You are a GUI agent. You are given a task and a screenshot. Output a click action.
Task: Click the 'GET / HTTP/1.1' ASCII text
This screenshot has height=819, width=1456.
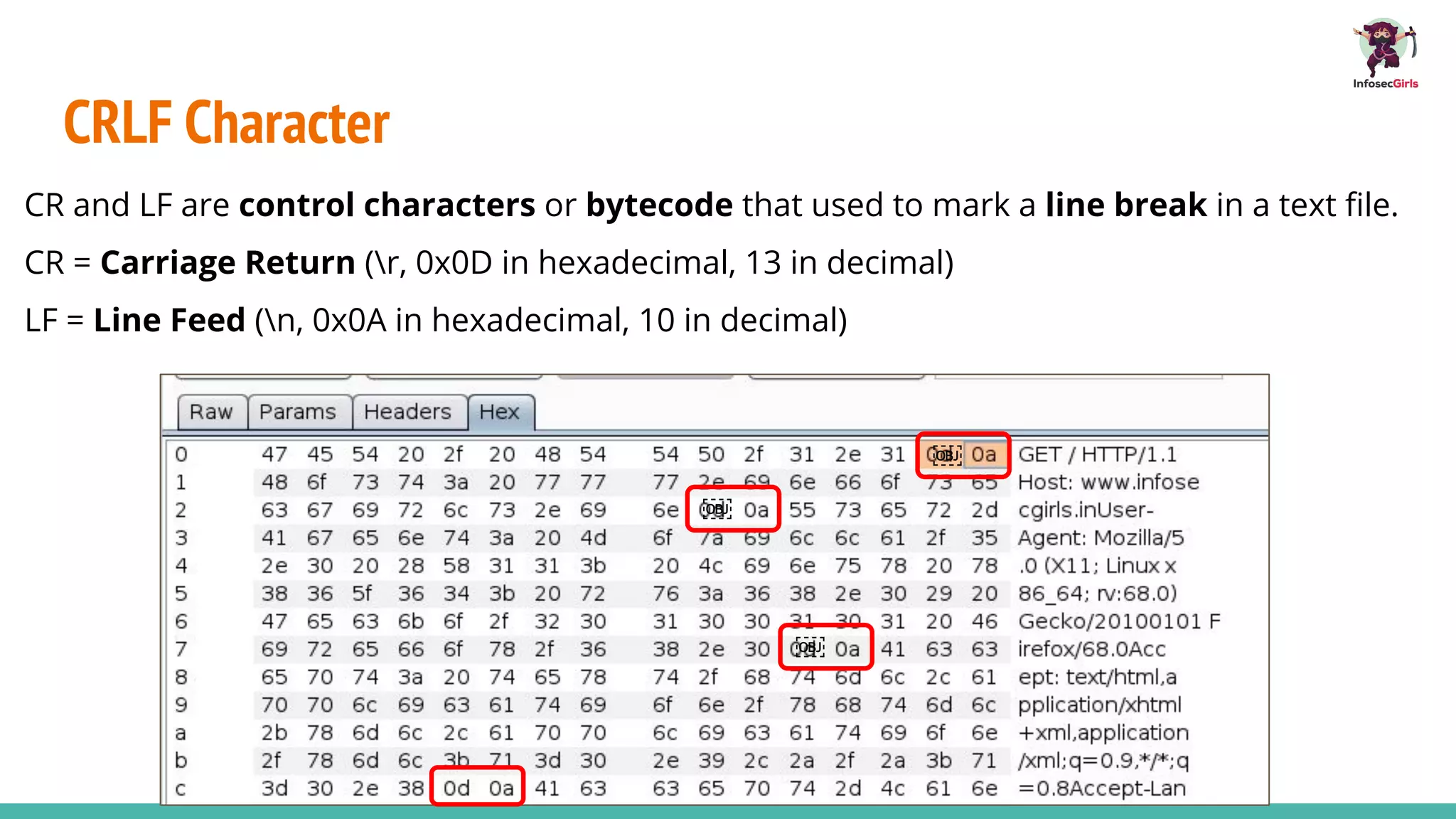(1098, 454)
